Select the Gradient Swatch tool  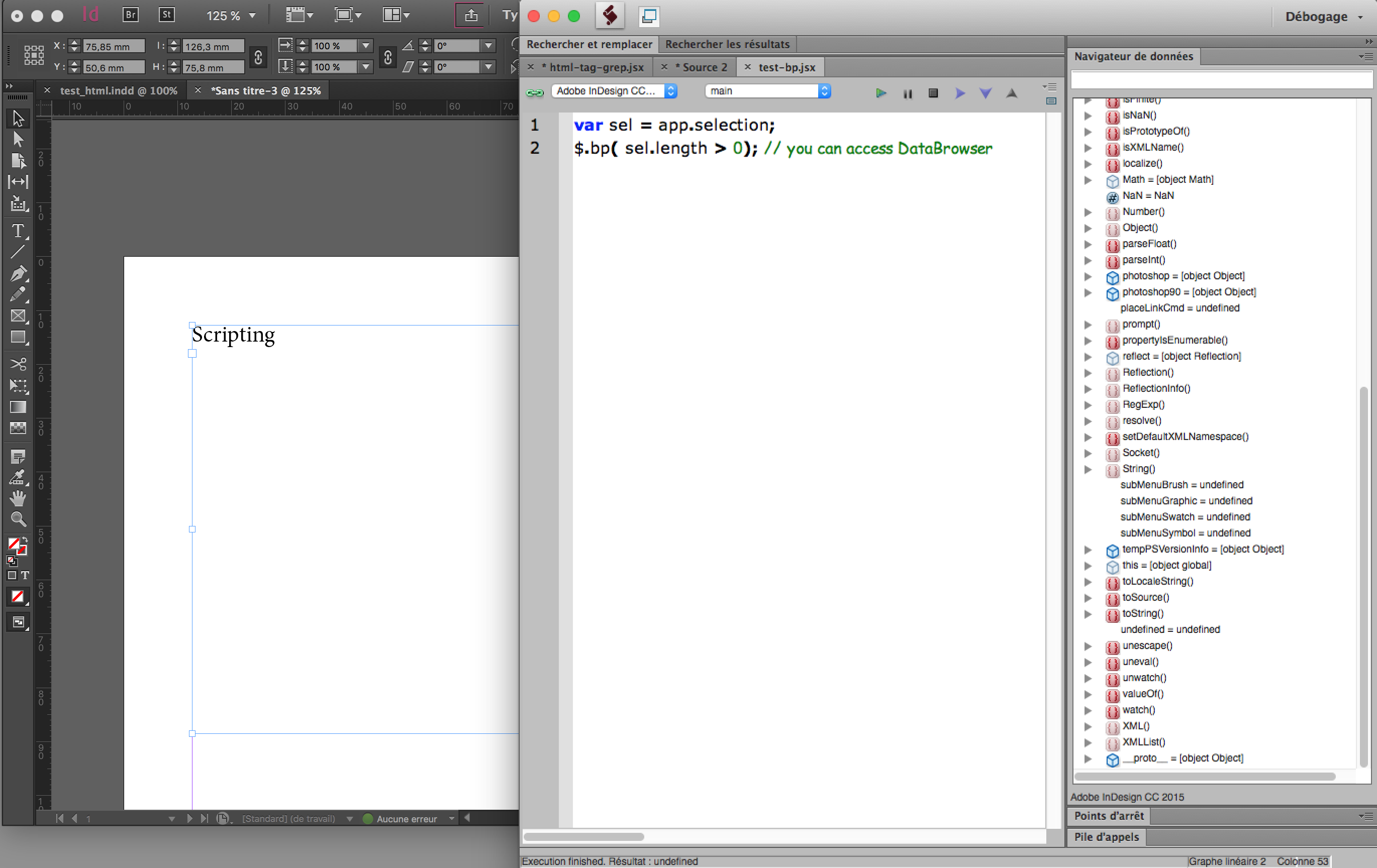(x=18, y=407)
